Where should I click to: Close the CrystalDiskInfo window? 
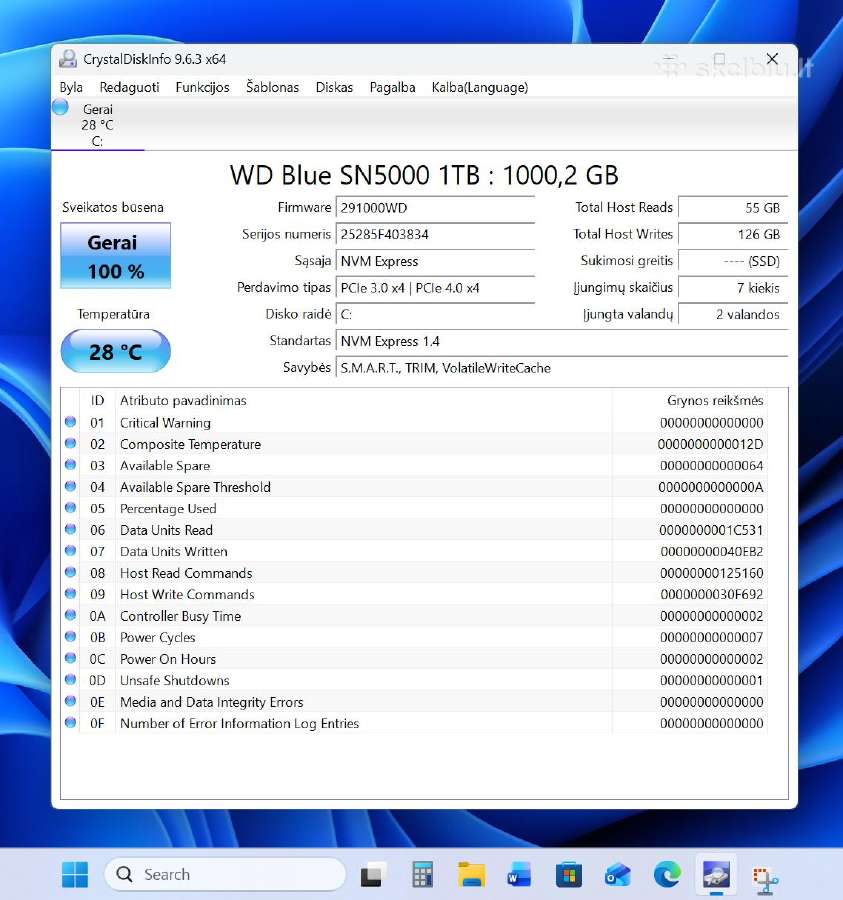772,59
